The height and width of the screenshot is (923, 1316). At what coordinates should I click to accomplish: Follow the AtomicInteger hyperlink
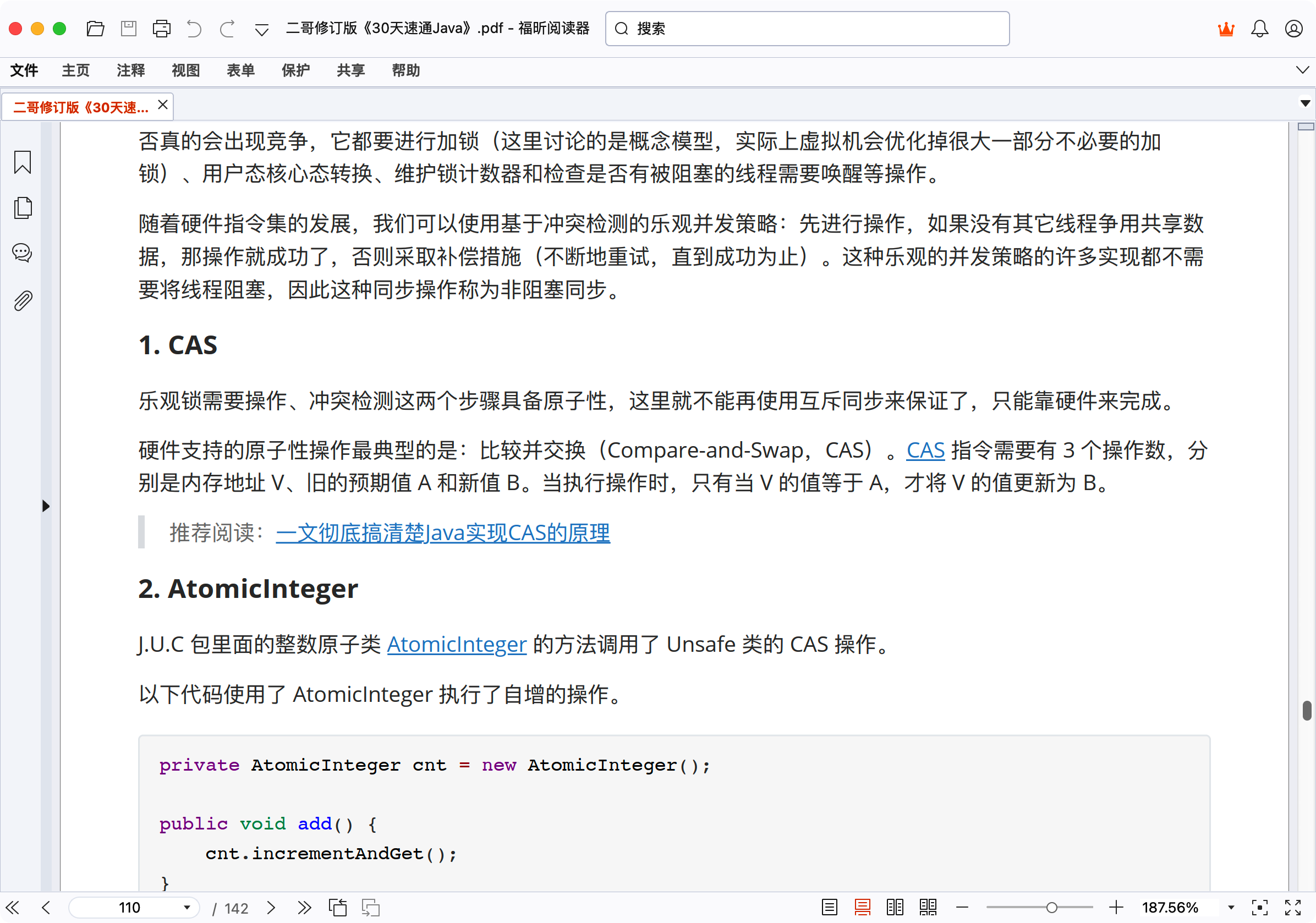pyautogui.click(x=456, y=644)
